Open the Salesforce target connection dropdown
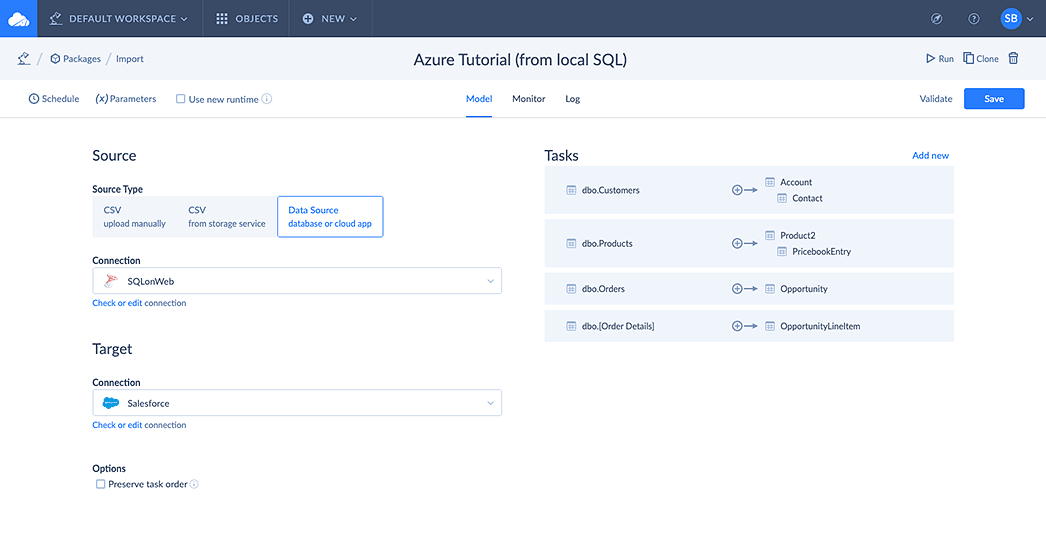1046x552 pixels. tap(297, 403)
